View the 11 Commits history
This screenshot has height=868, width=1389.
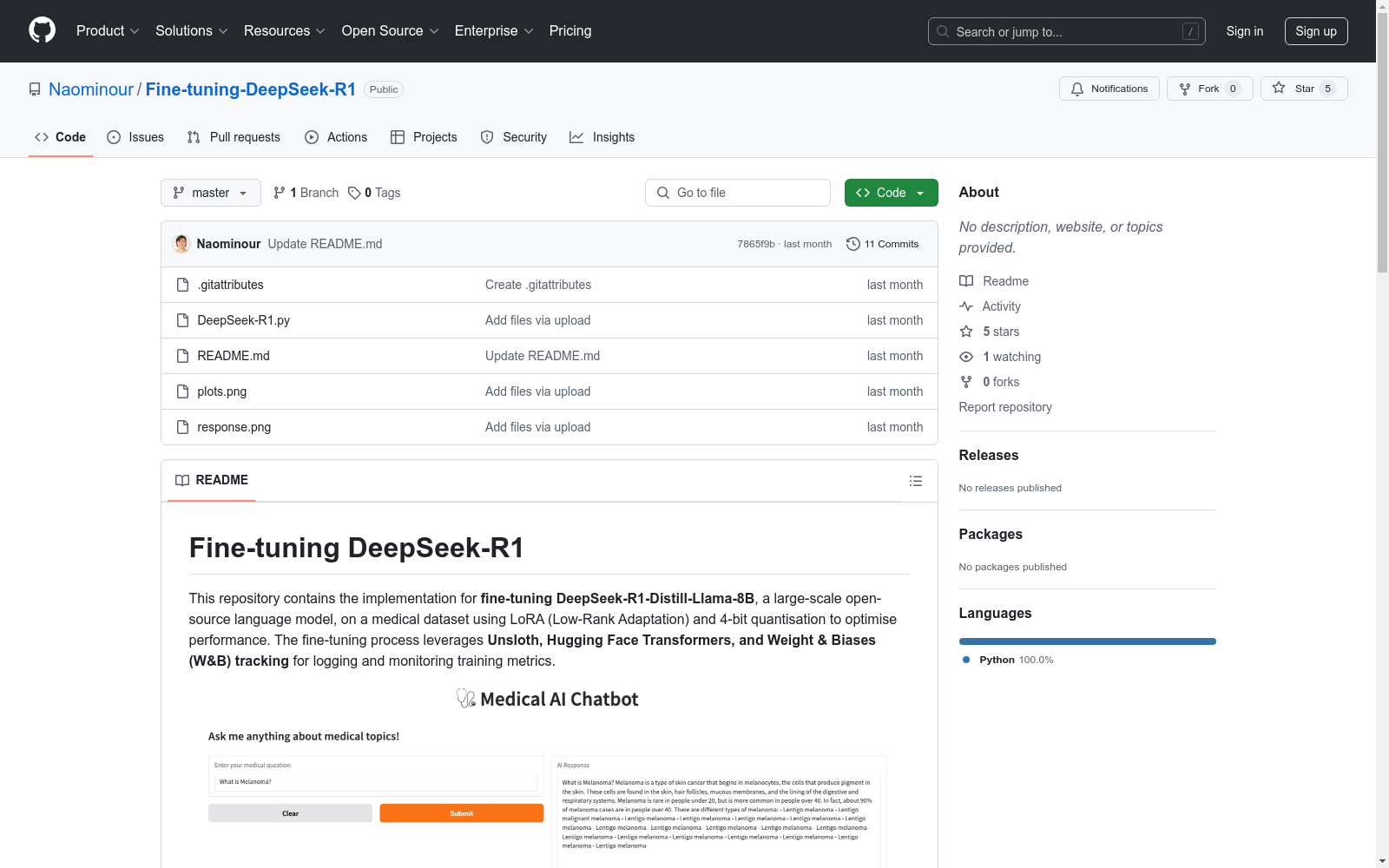coord(882,244)
